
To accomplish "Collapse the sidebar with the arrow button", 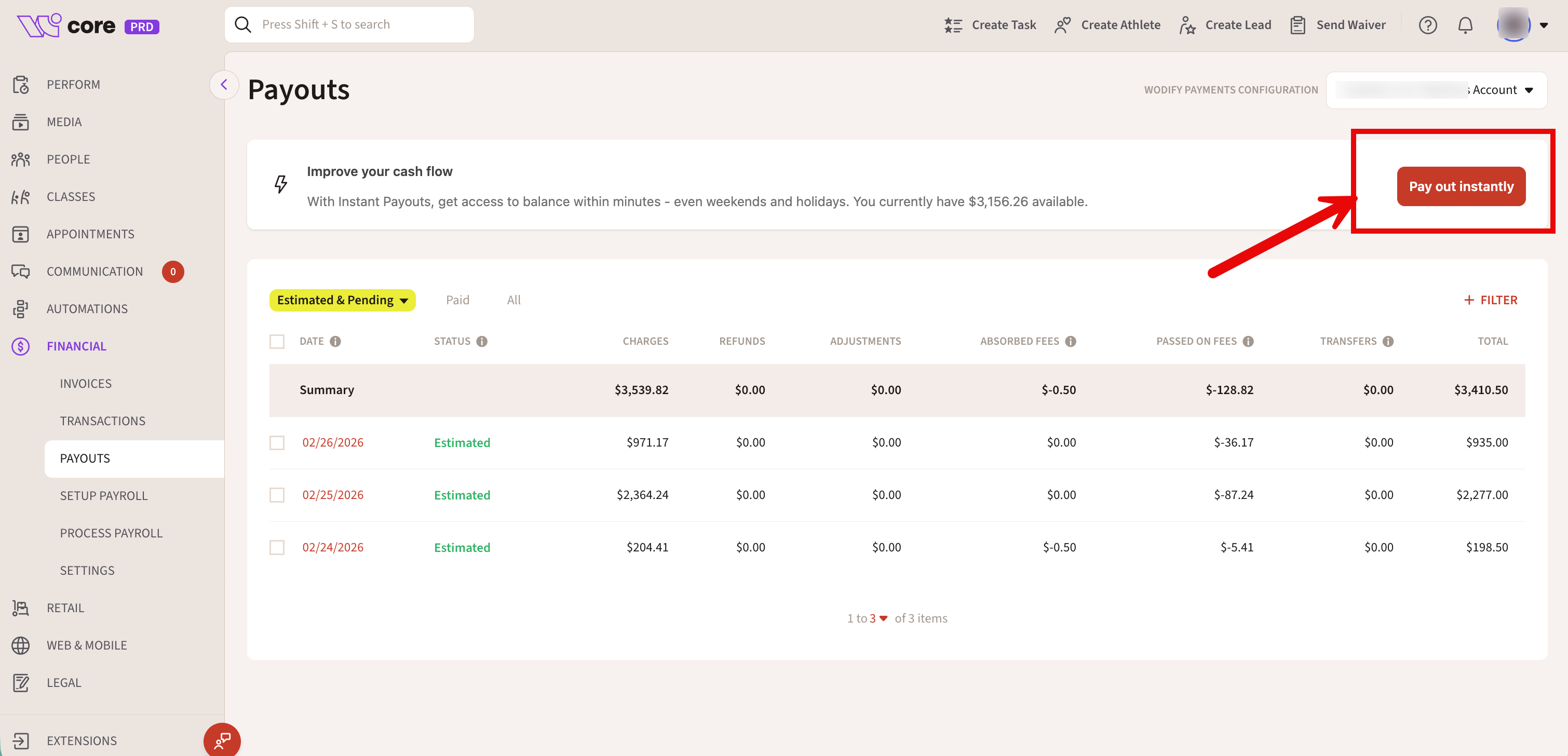I will point(224,85).
